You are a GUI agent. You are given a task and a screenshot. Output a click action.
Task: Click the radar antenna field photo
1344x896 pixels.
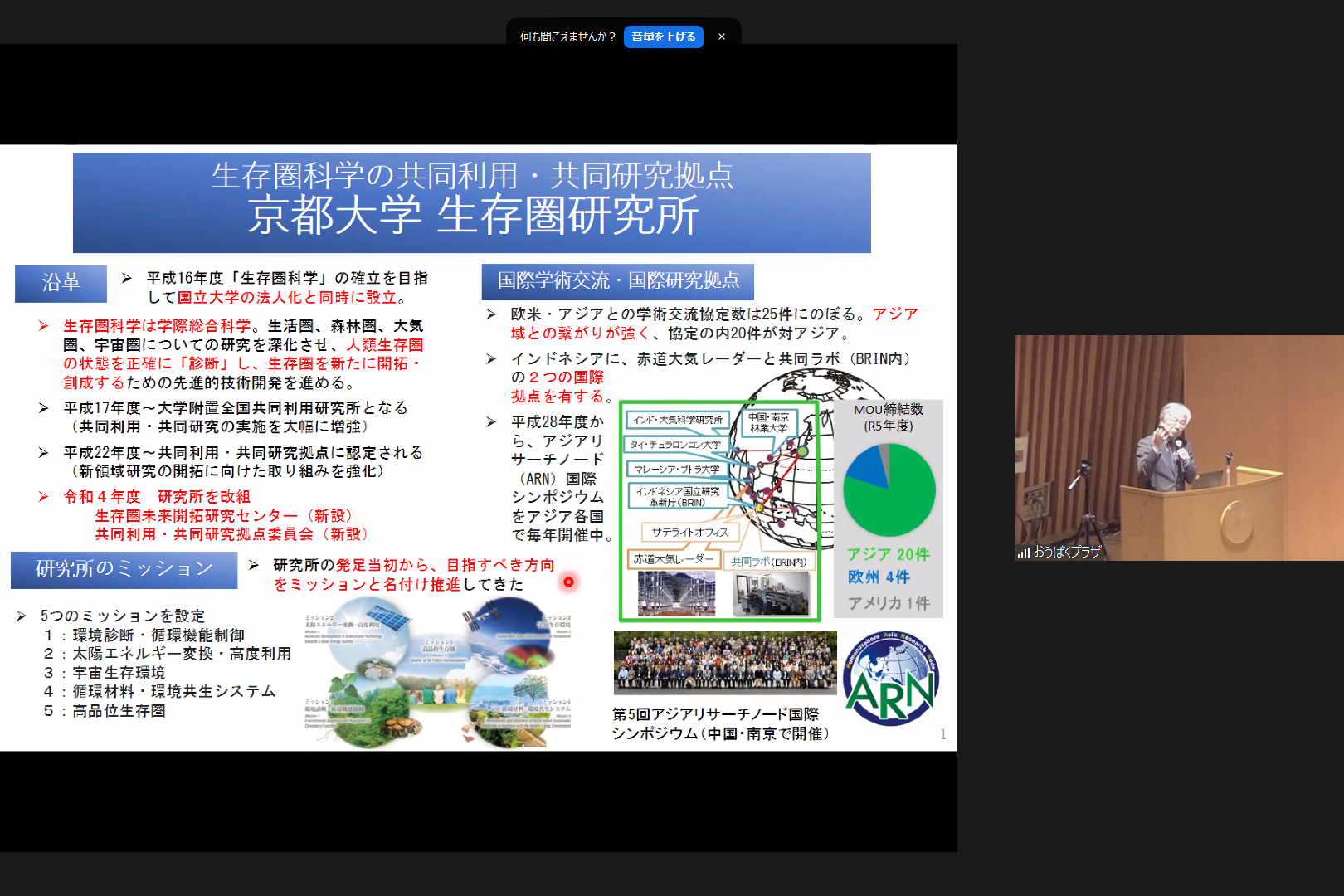pos(676,593)
